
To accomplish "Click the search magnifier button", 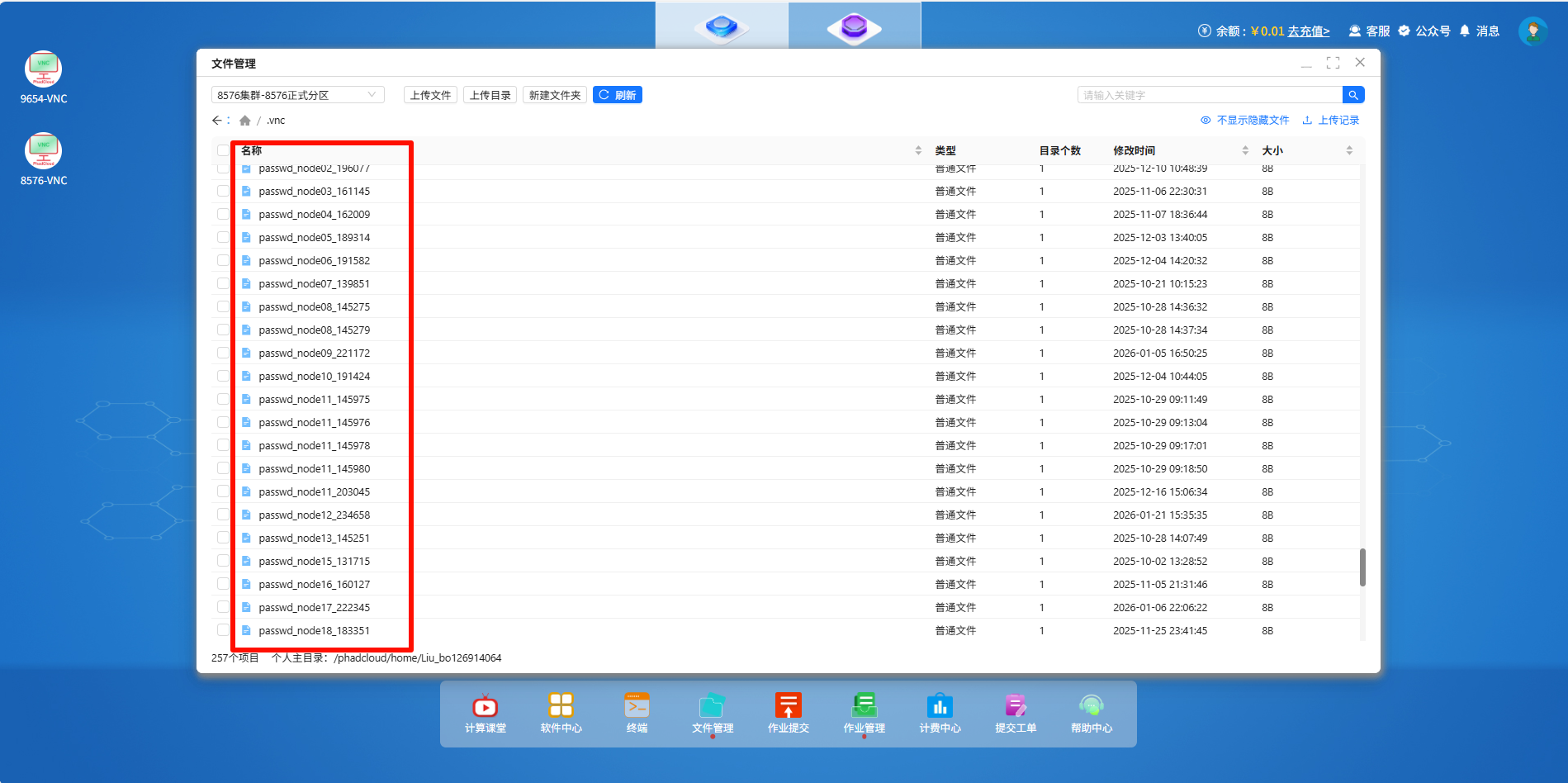I will (x=1353, y=95).
